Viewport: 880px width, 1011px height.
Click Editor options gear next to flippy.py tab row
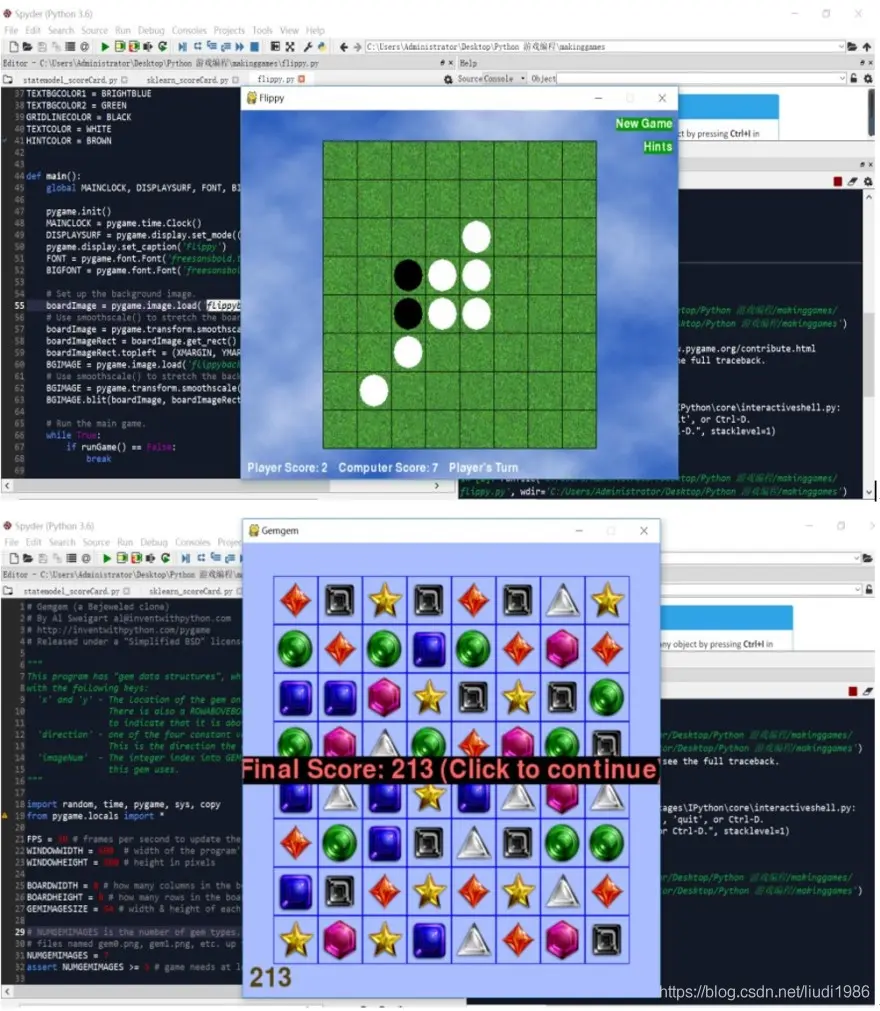click(x=448, y=79)
